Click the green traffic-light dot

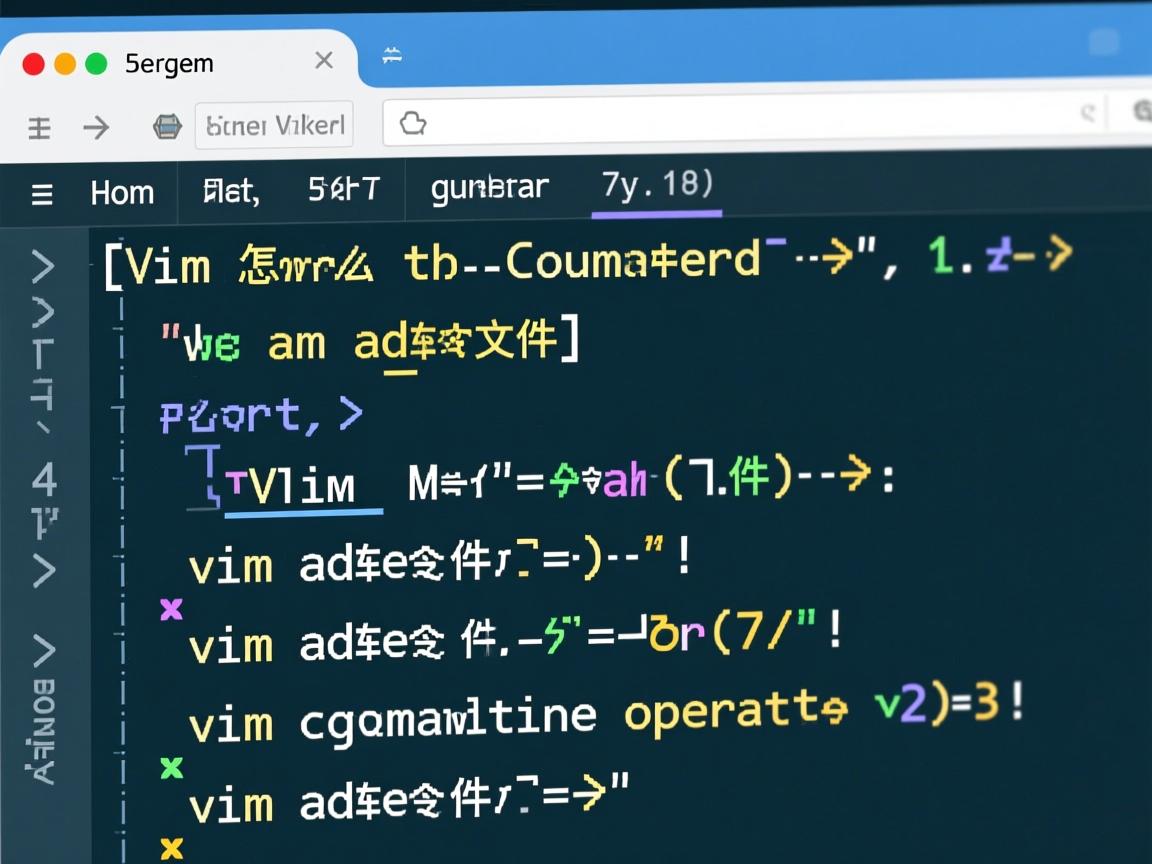[94, 62]
